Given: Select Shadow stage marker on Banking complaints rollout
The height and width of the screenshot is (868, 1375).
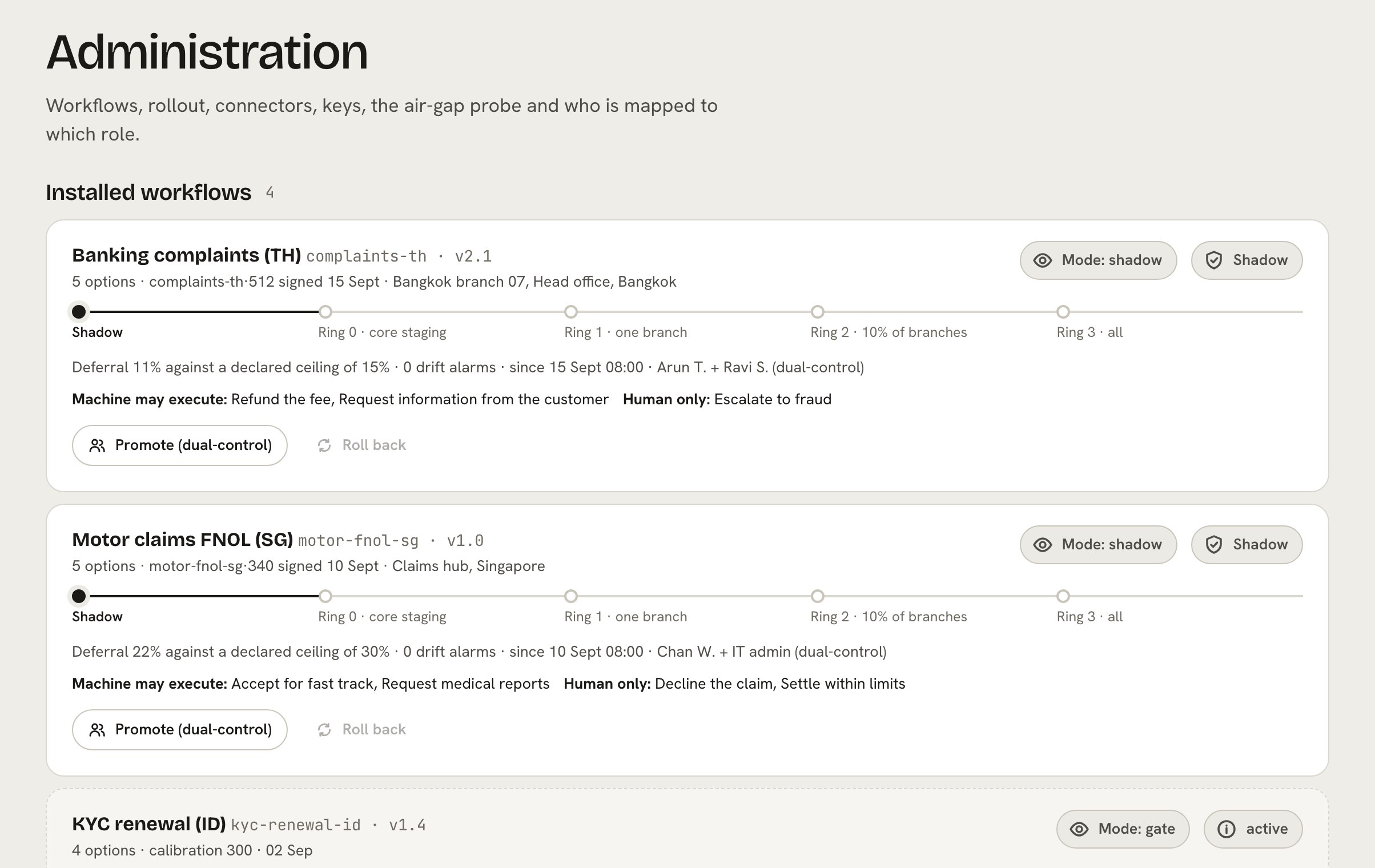Looking at the screenshot, I should point(79,312).
